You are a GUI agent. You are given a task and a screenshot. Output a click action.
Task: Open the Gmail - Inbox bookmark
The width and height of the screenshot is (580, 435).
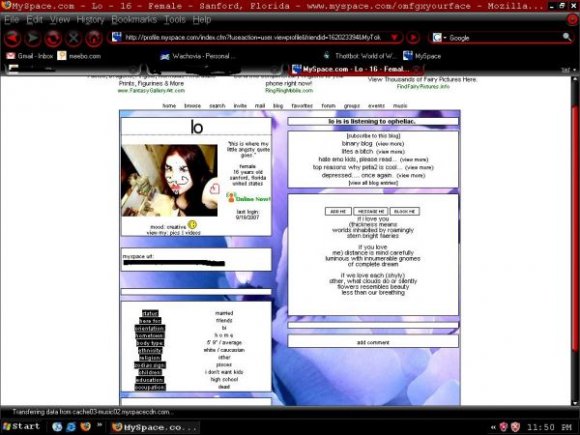30,56
